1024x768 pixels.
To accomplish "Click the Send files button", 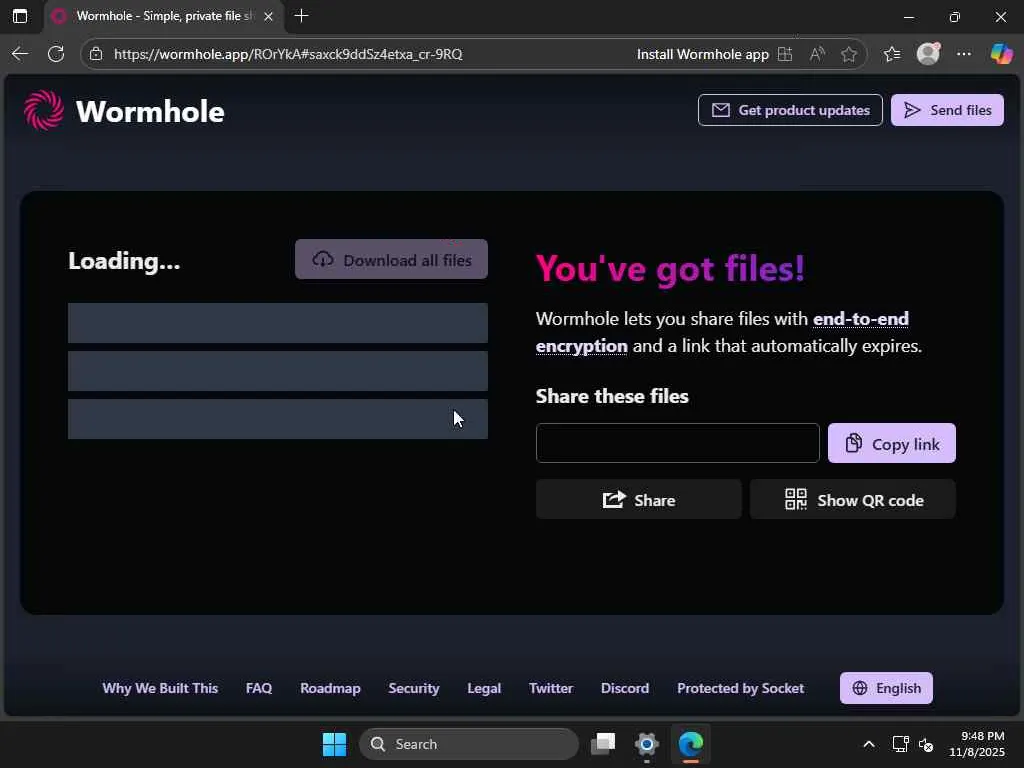I will [x=947, y=110].
